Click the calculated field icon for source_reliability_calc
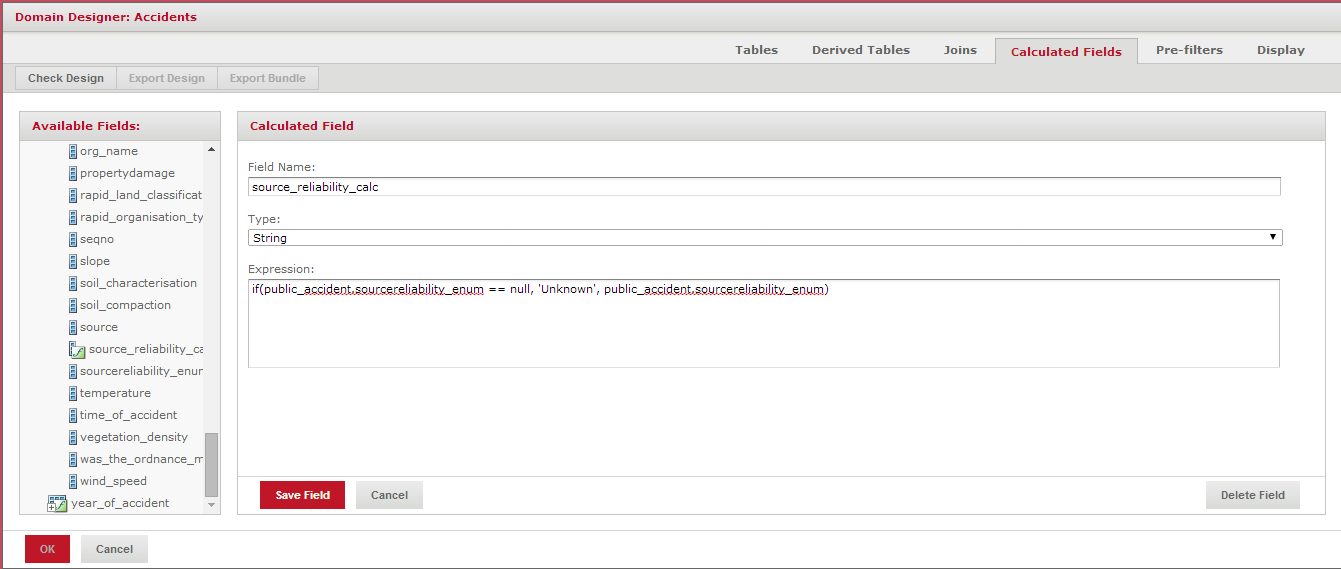 click(77, 349)
